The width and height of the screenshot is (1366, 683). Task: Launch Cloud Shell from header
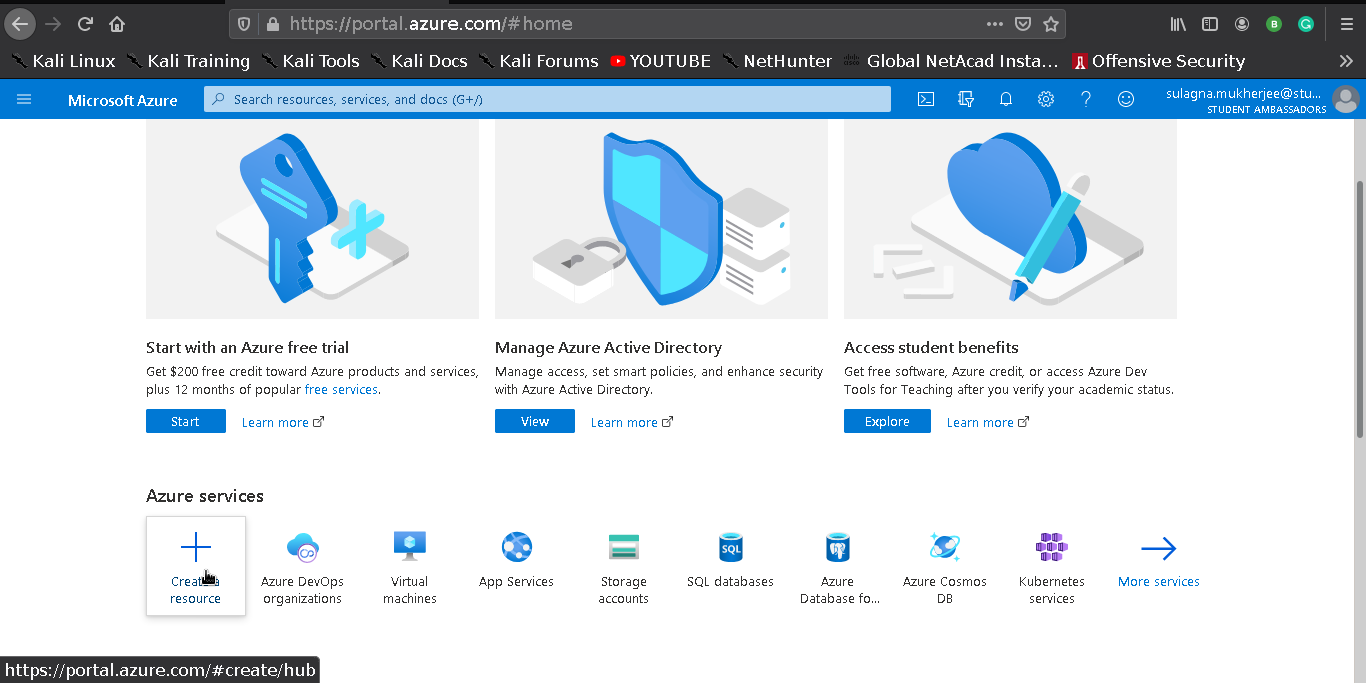[926, 99]
